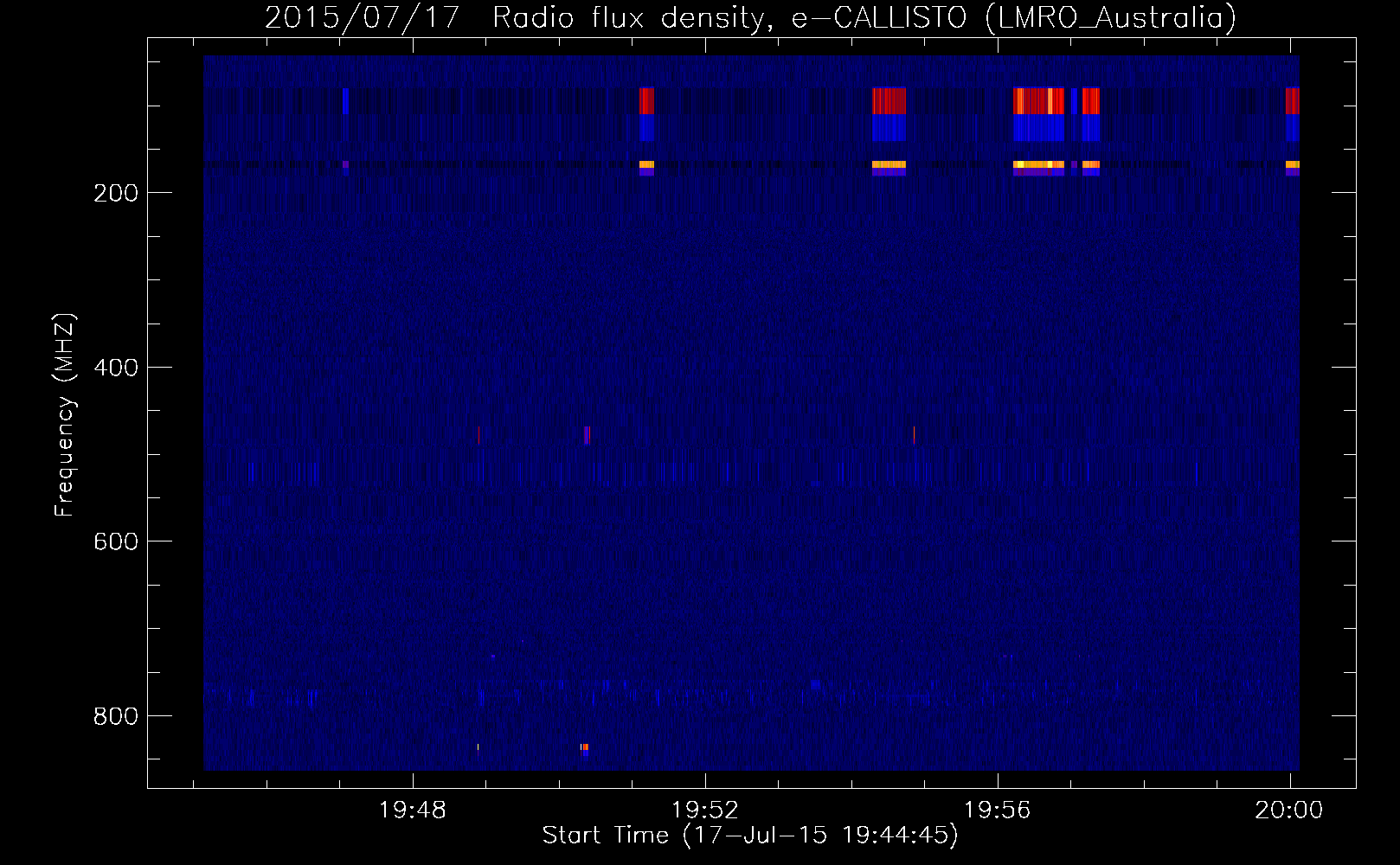
Task: Click the 200 frequency tick label
Action: tap(115, 193)
